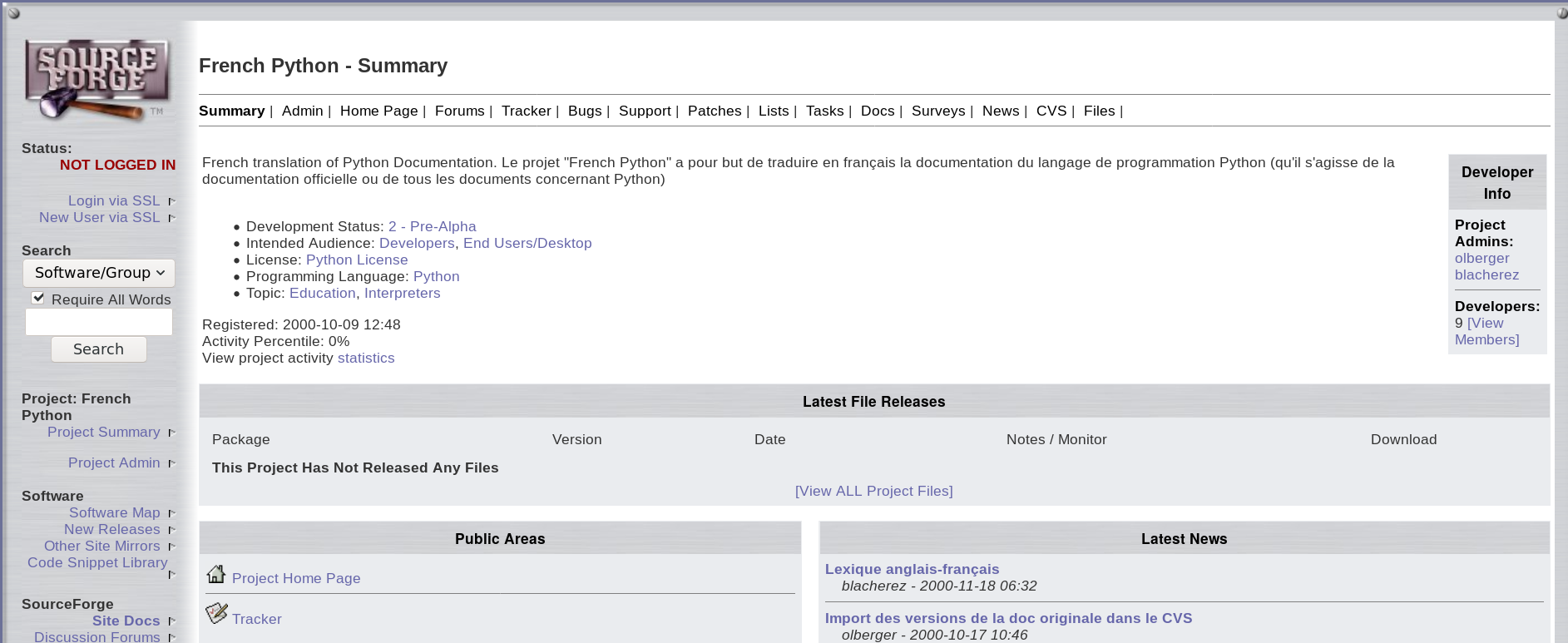Click the arrow icon next to Discussion Forums
1568x643 pixels.
pyautogui.click(x=171, y=637)
